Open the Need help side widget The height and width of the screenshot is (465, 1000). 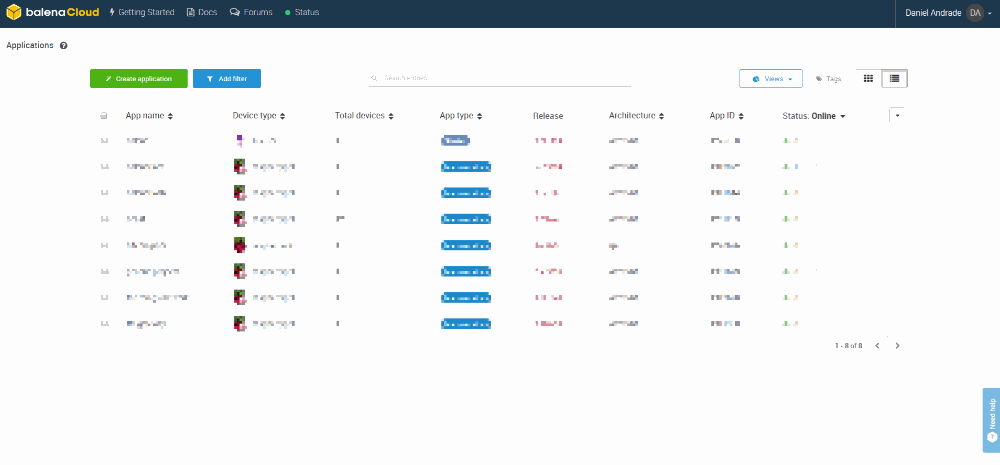pos(991,419)
